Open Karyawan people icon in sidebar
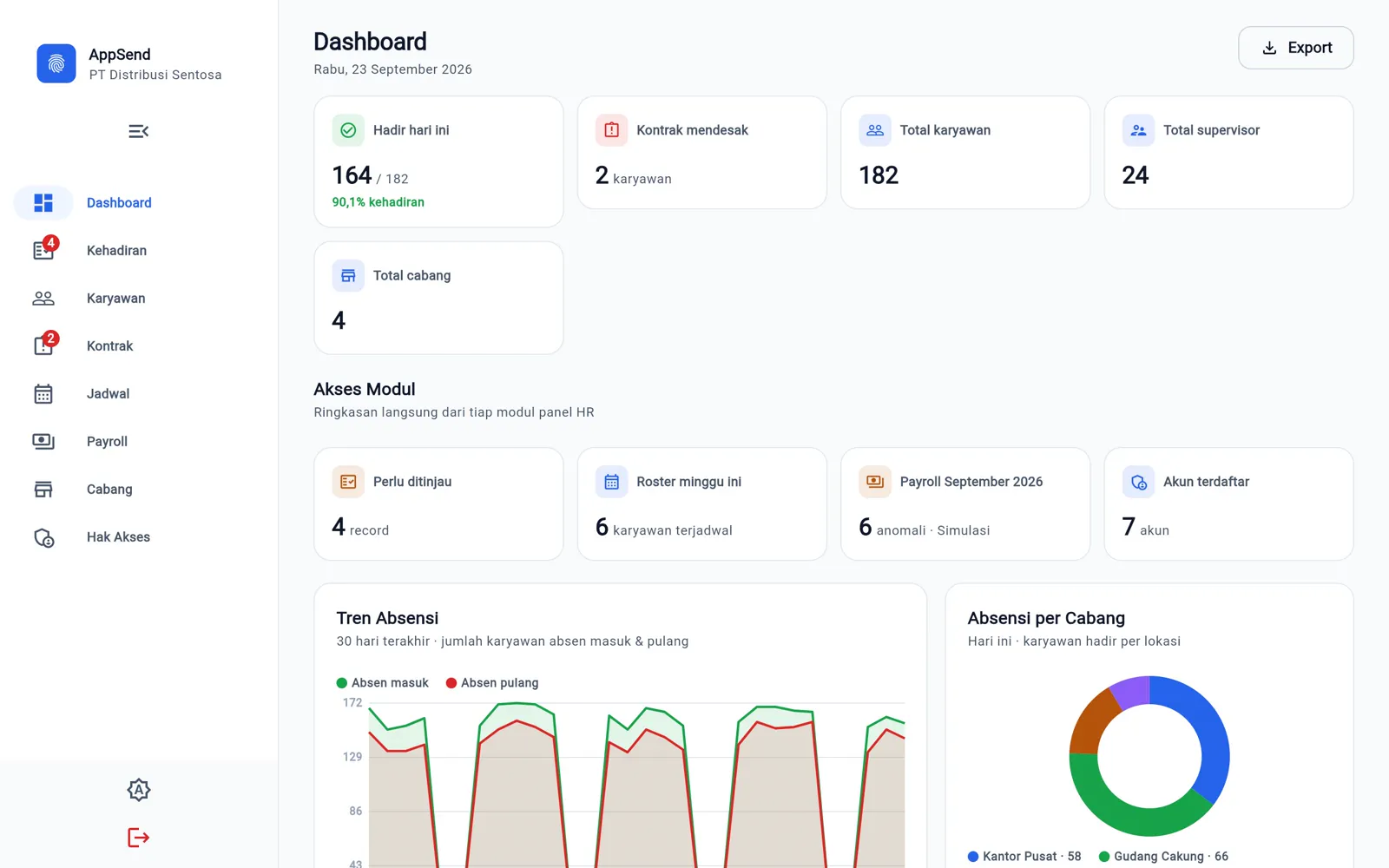Image resolution: width=1389 pixels, height=868 pixels. tap(43, 298)
